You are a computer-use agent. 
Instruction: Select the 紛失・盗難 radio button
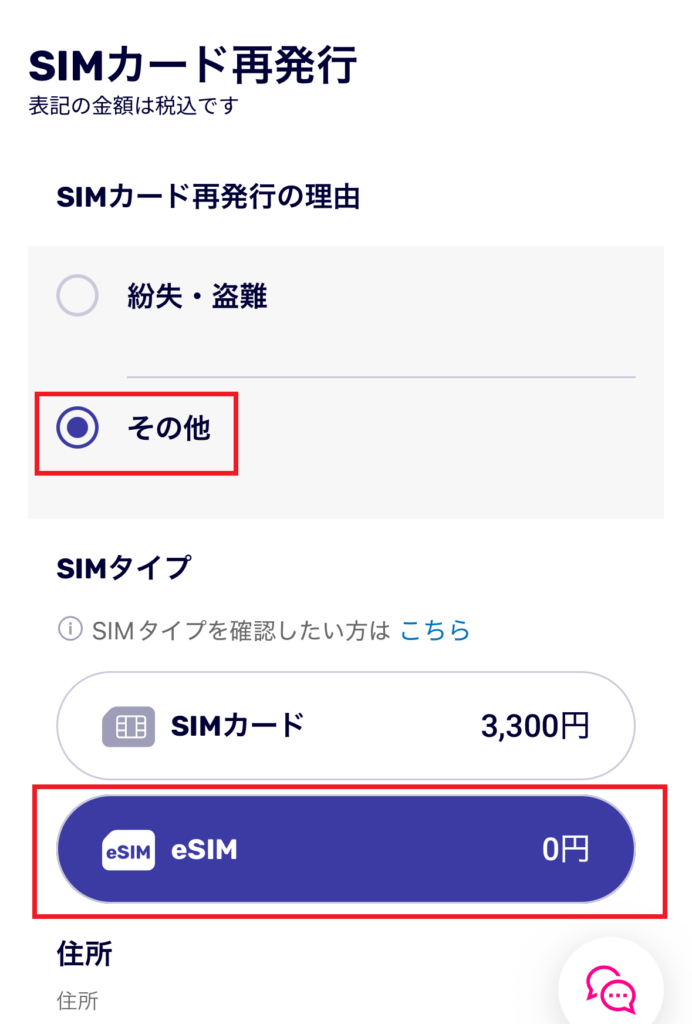[x=78, y=296]
